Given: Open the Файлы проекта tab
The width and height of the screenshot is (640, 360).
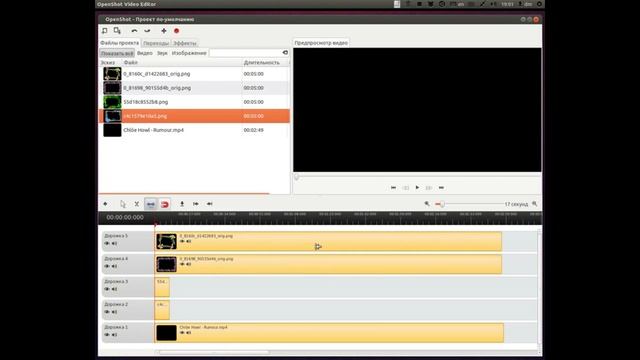Looking at the screenshot, I should point(120,43).
